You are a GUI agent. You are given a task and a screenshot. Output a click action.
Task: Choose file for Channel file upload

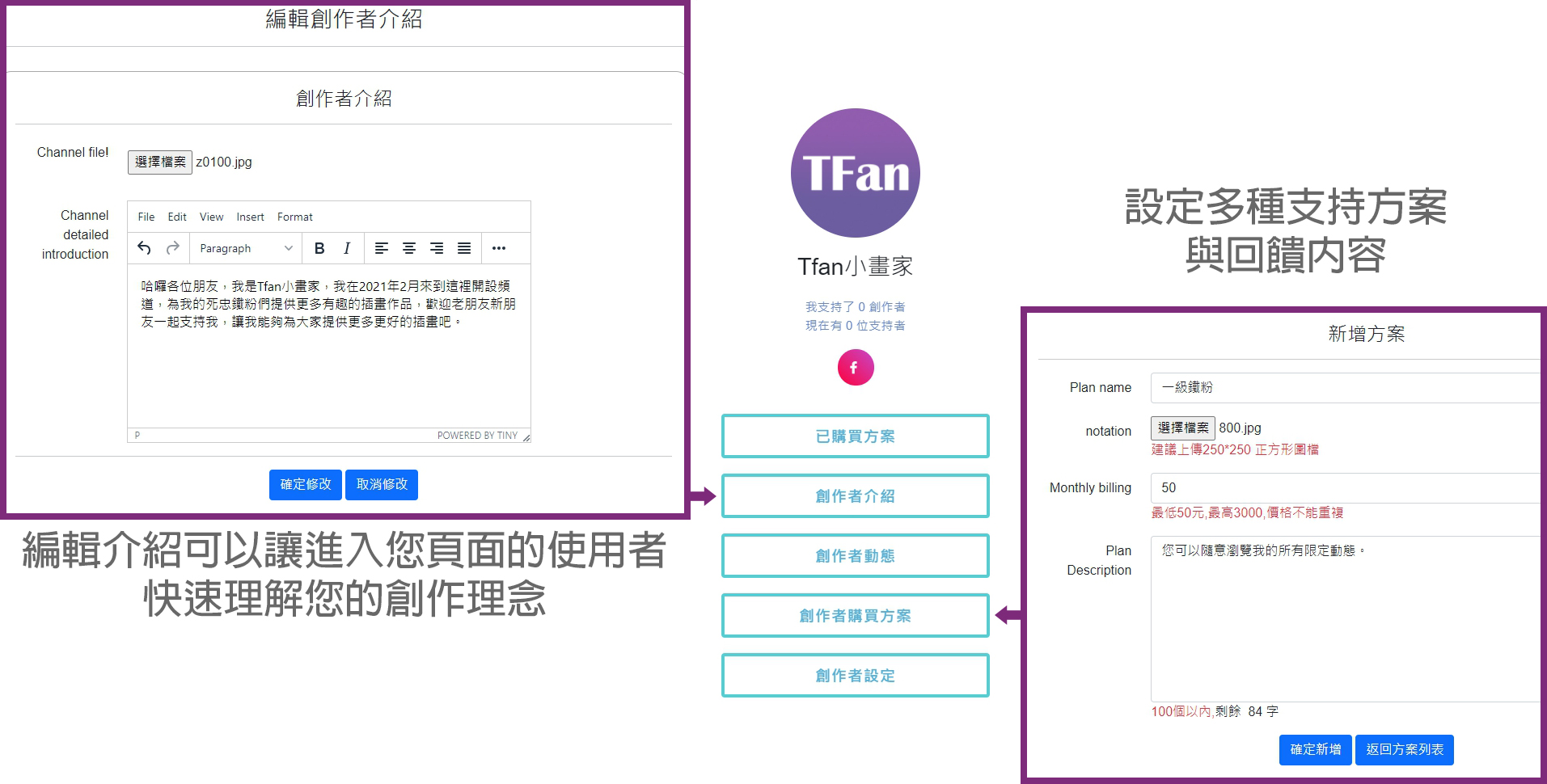click(x=159, y=162)
